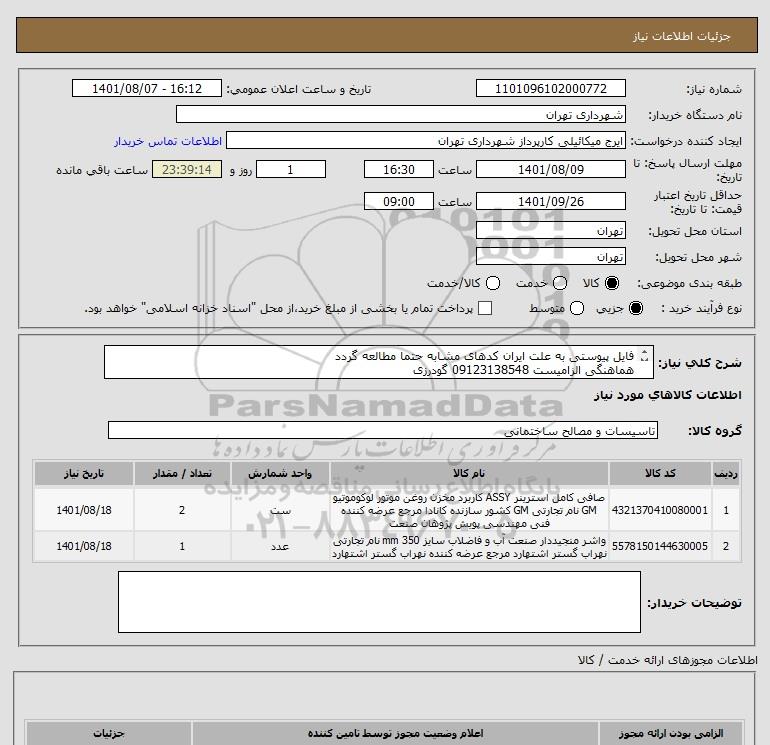This screenshot has width=770, height=745.
Task: Click need date 1401/08/18 in row 1
Action: click(x=84, y=510)
